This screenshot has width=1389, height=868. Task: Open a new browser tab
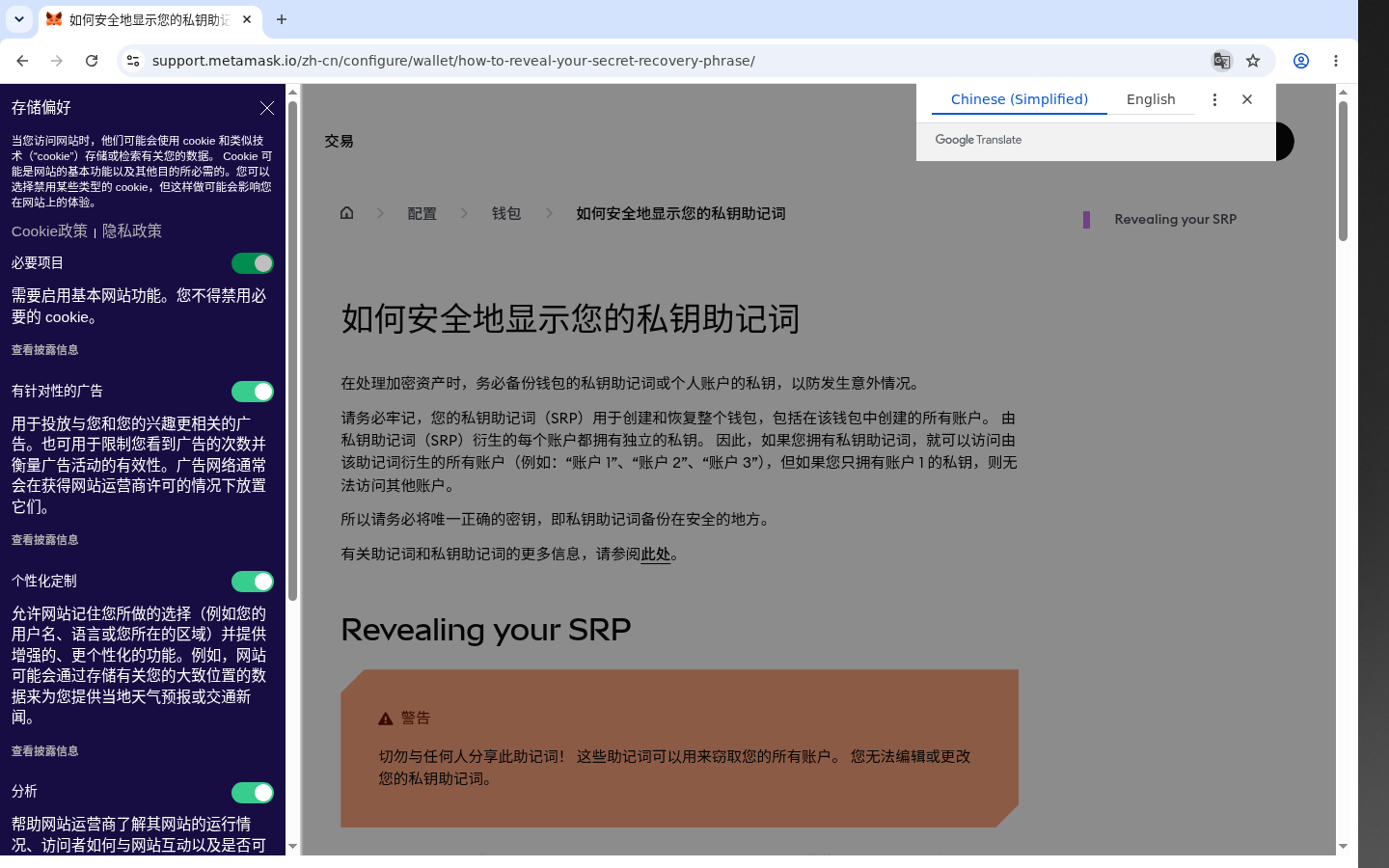282,19
